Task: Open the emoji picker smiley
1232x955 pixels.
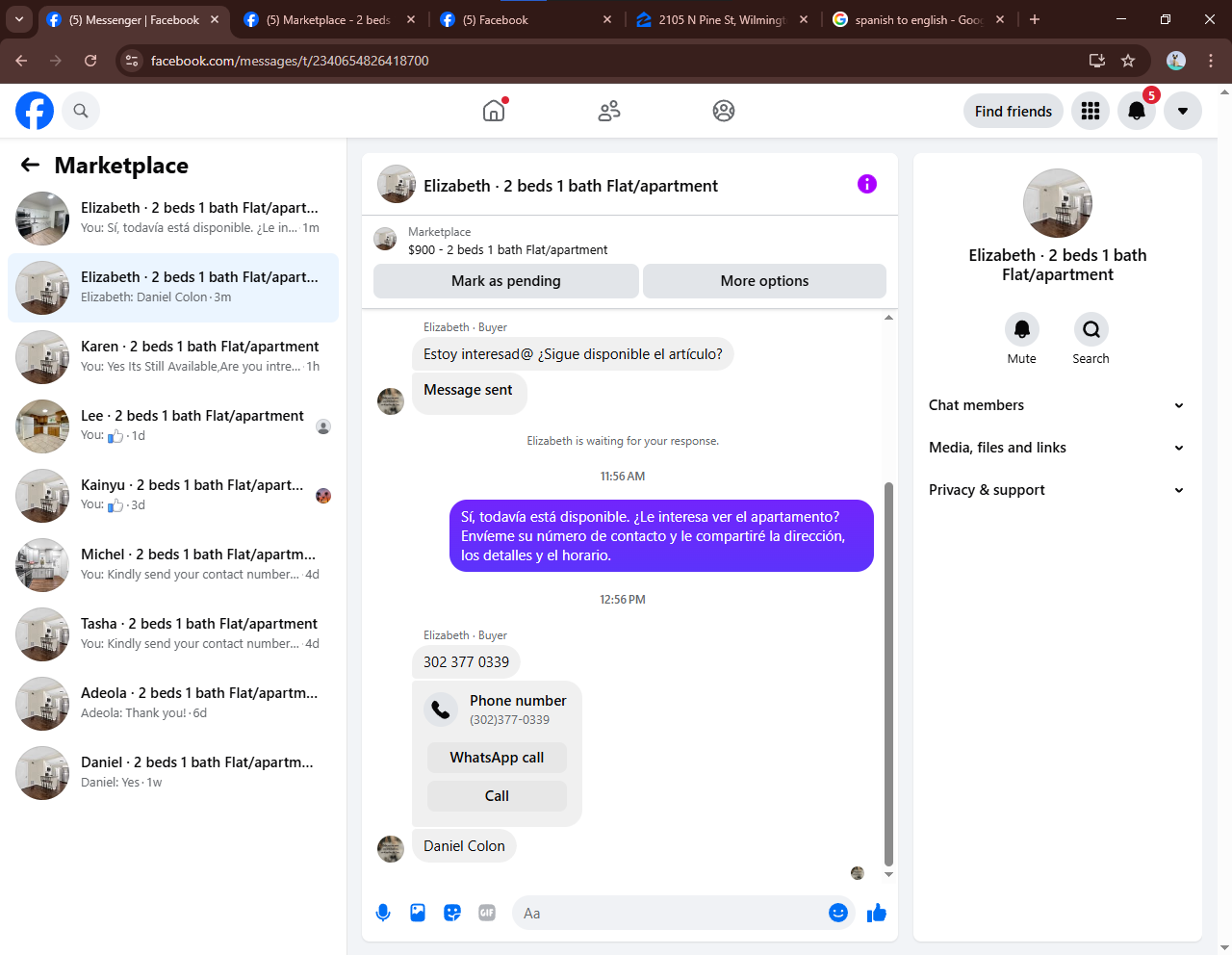Action: pyautogui.click(x=838, y=913)
